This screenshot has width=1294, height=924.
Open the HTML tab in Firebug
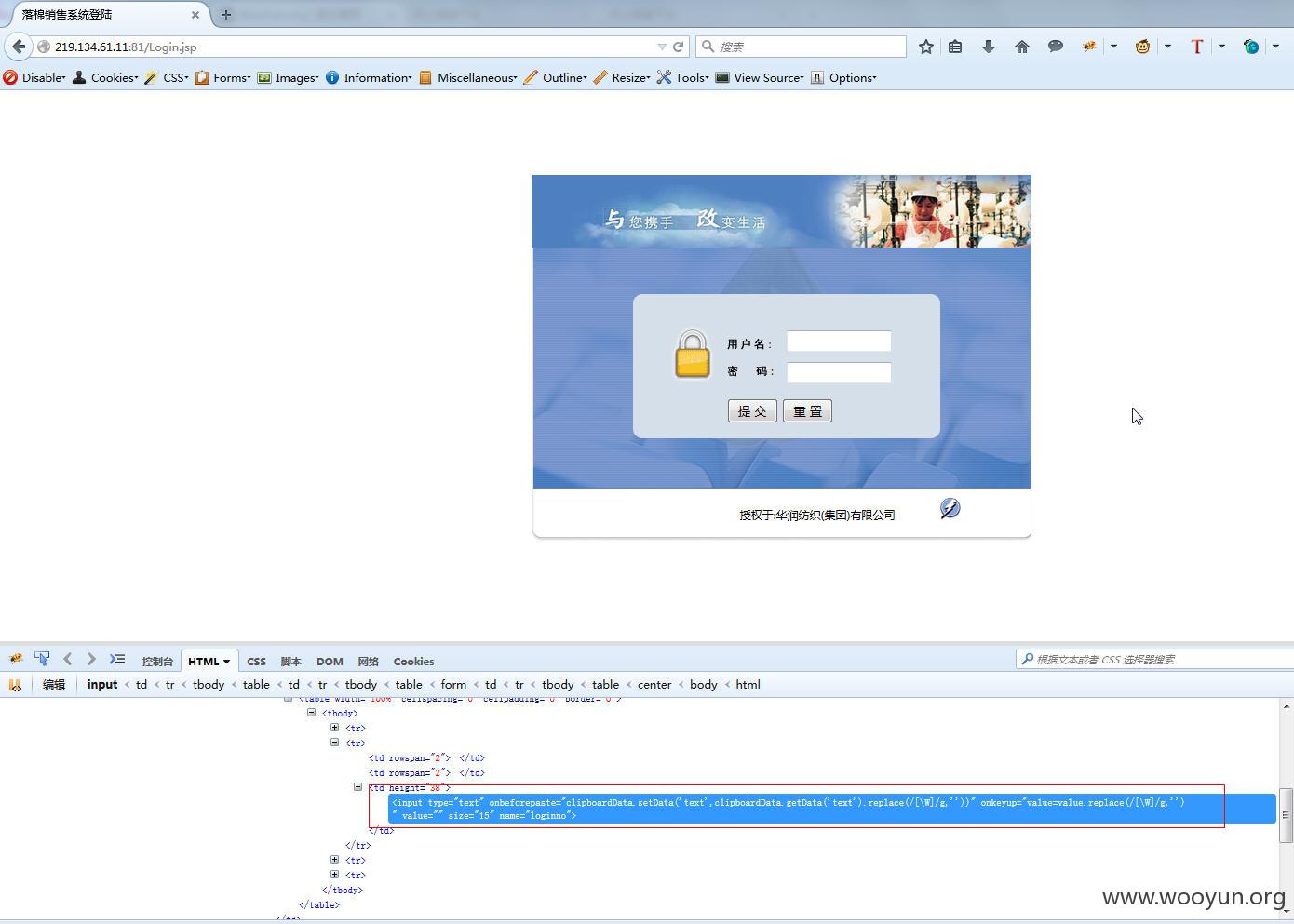pos(209,662)
